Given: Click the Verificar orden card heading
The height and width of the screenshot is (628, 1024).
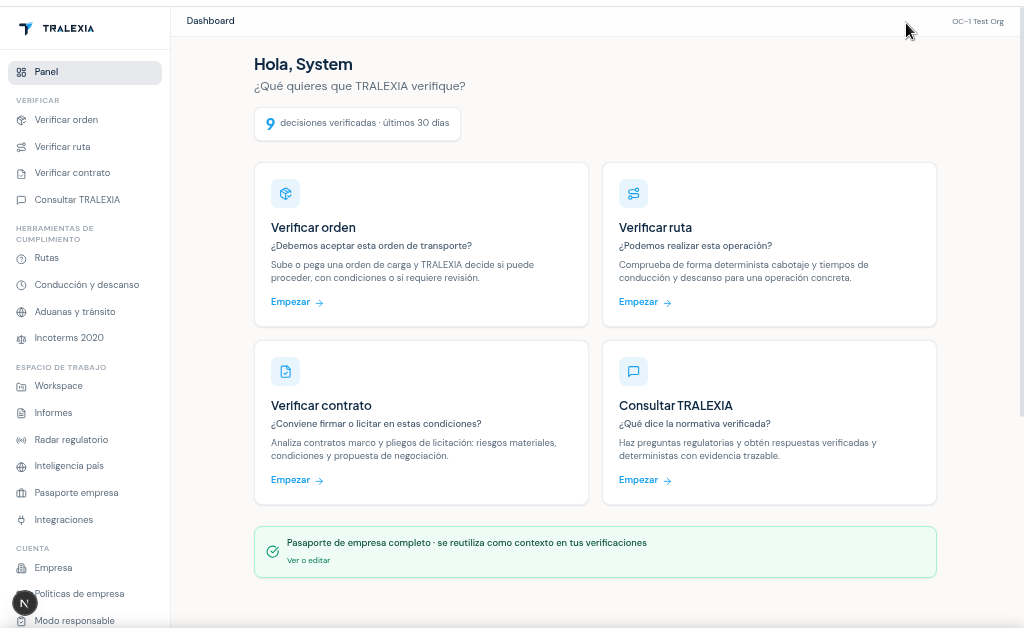Looking at the screenshot, I should coord(313,228).
